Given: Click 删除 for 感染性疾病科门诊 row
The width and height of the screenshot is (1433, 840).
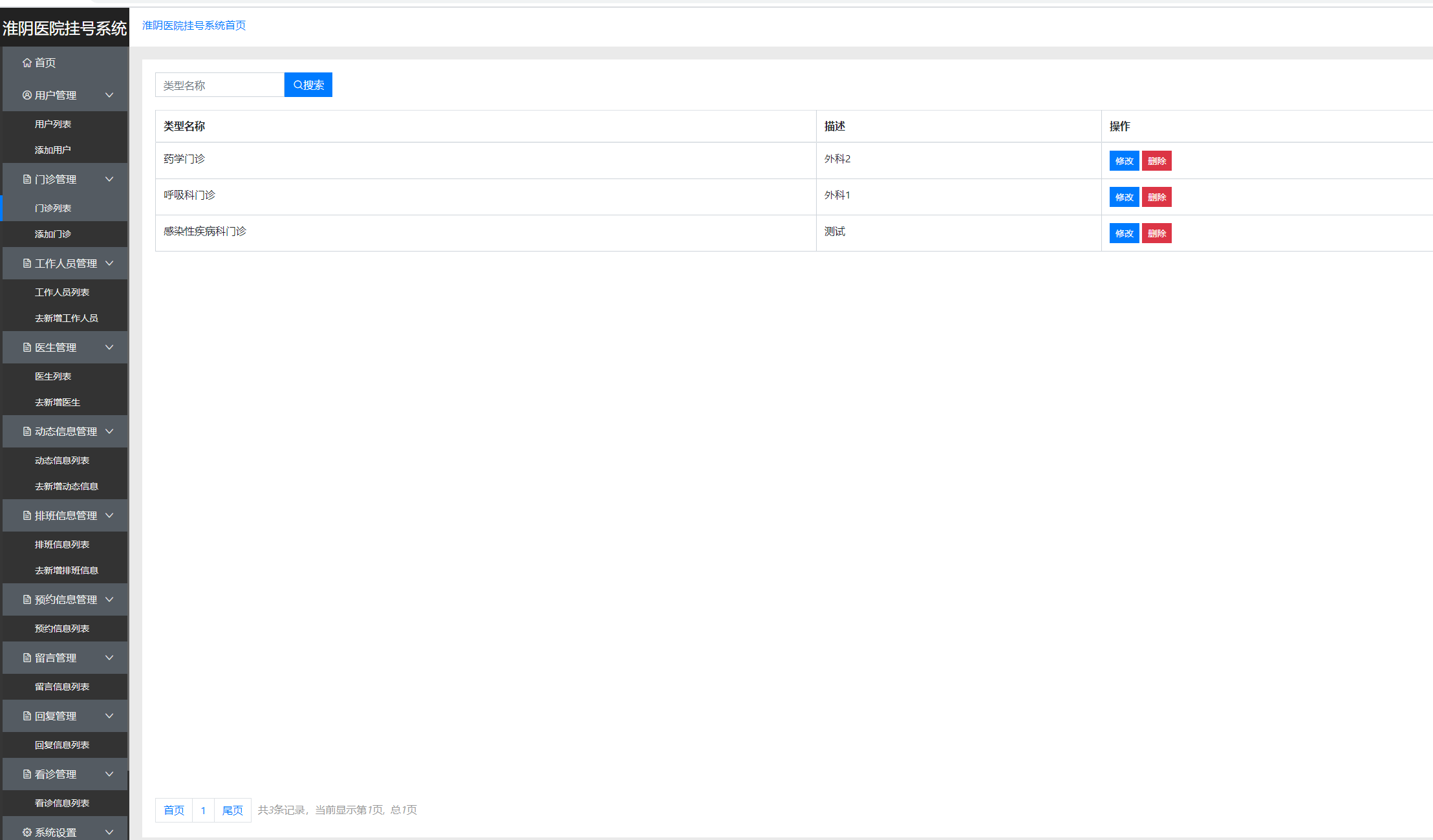Looking at the screenshot, I should pyautogui.click(x=1156, y=233).
